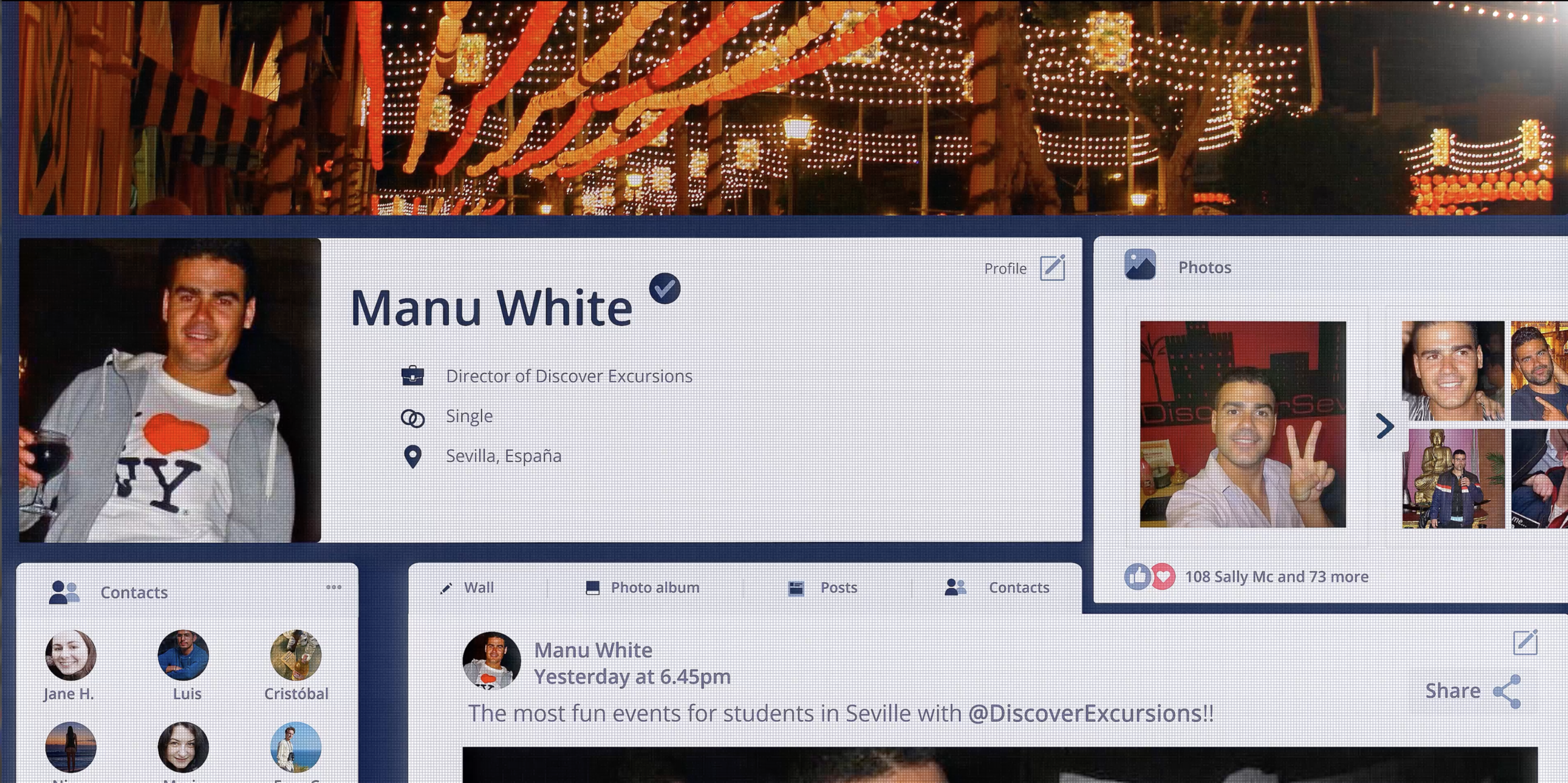The height and width of the screenshot is (783, 1568).
Task: Click the Profile edit pencil icon
Action: click(x=1052, y=268)
